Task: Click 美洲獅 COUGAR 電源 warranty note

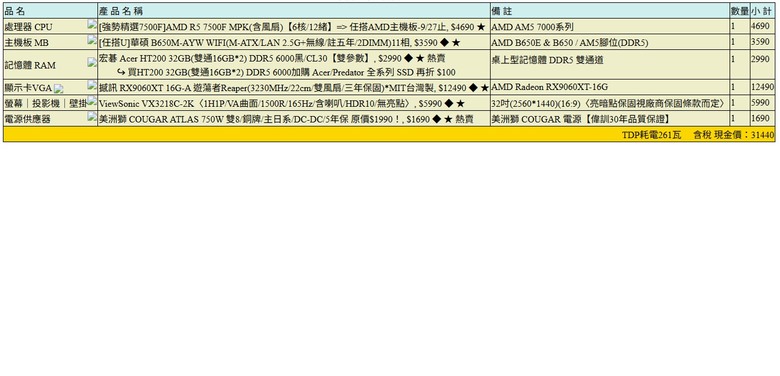Action: coord(581,119)
